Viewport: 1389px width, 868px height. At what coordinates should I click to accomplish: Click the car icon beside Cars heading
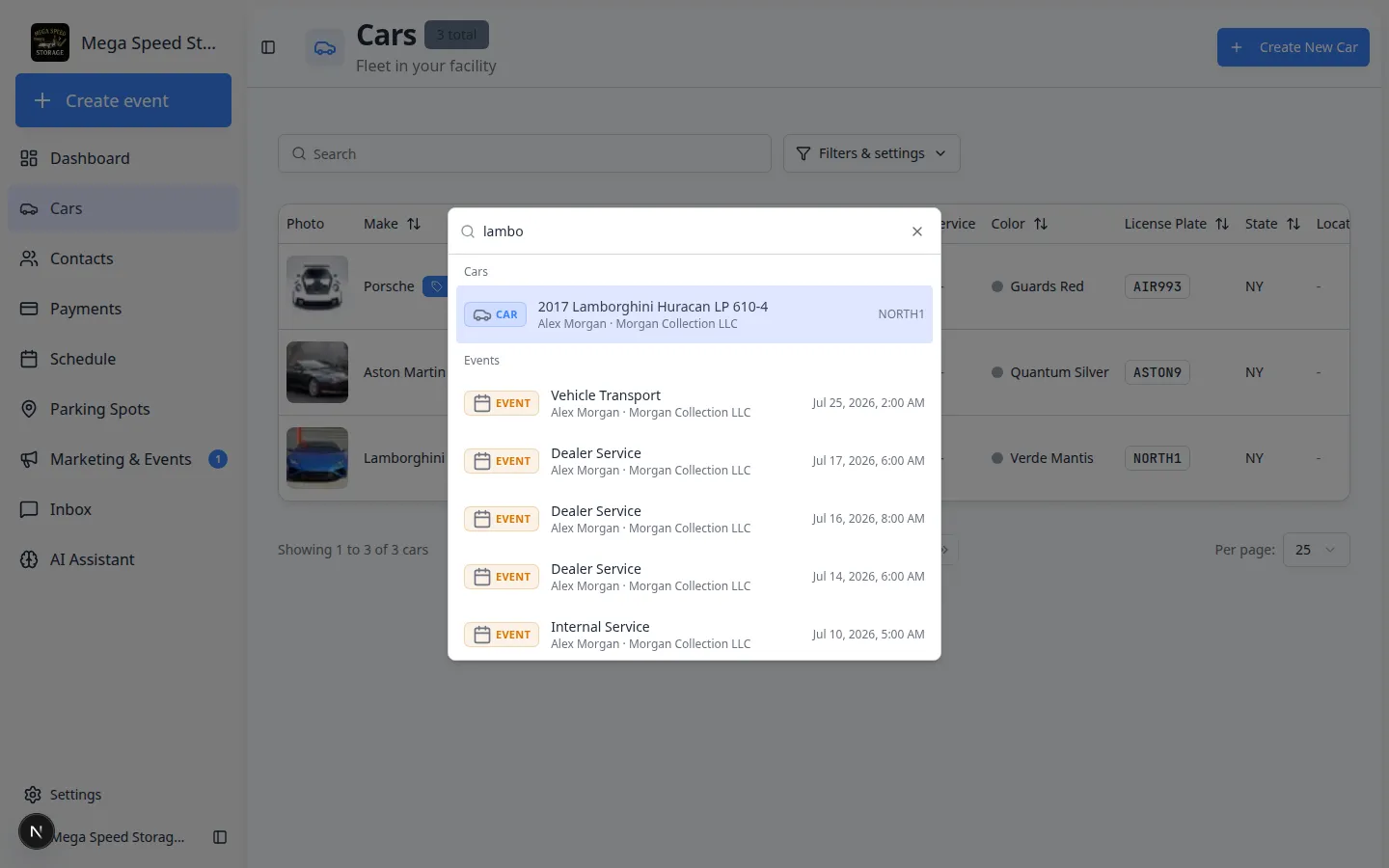click(325, 47)
